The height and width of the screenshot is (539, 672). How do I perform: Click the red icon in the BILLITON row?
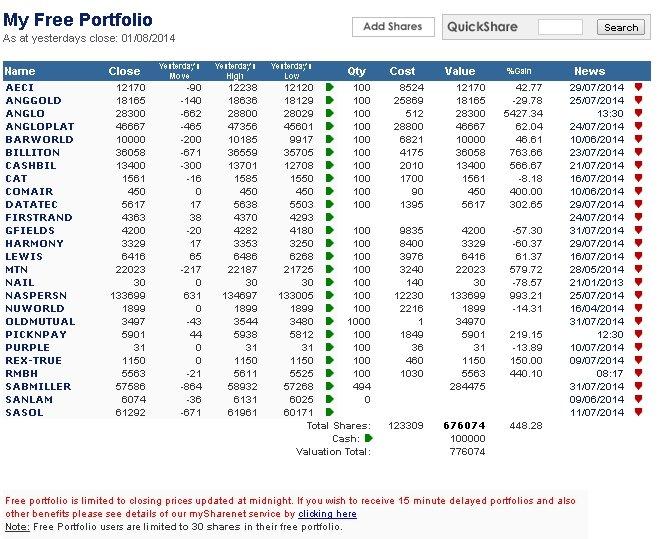point(638,153)
